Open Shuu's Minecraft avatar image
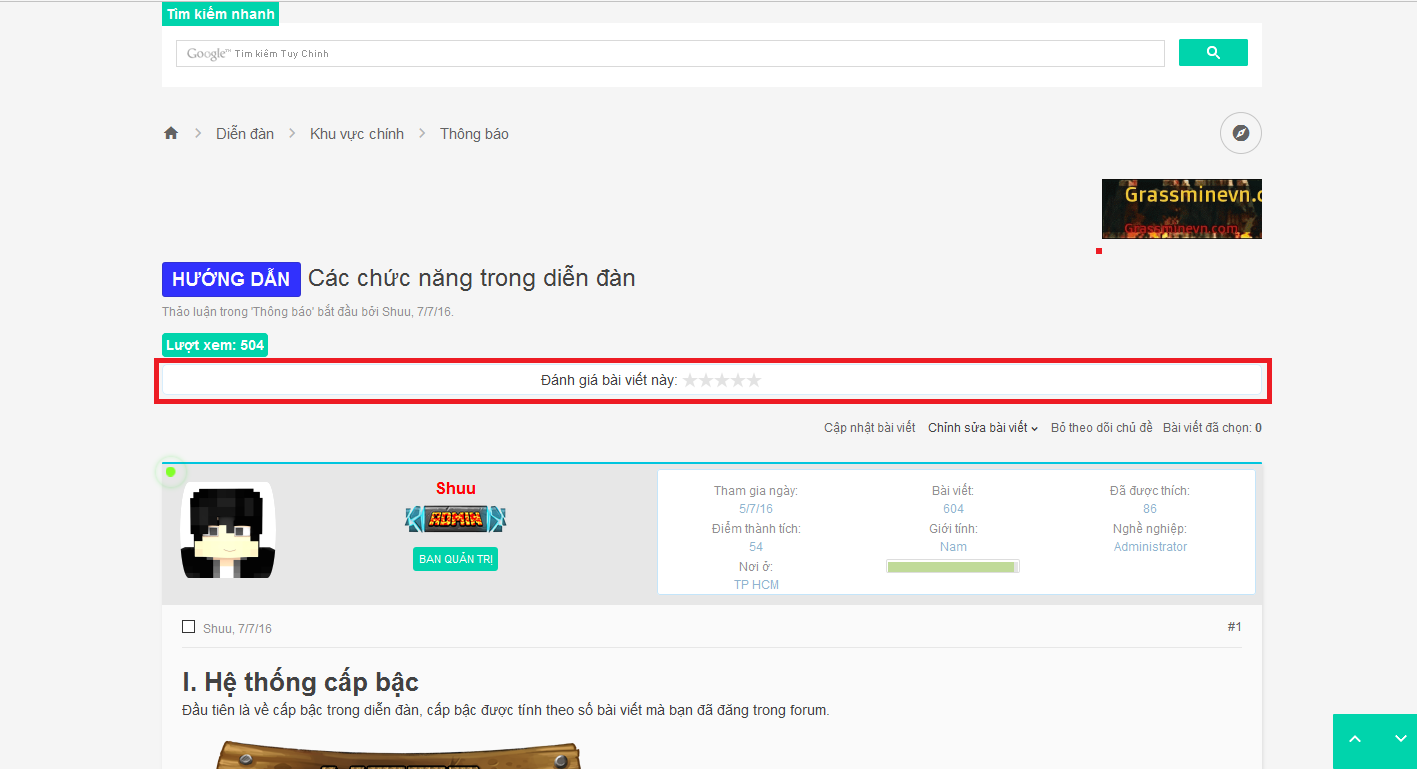The height and width of the screenshot is (769, 1417). (227, 530)
